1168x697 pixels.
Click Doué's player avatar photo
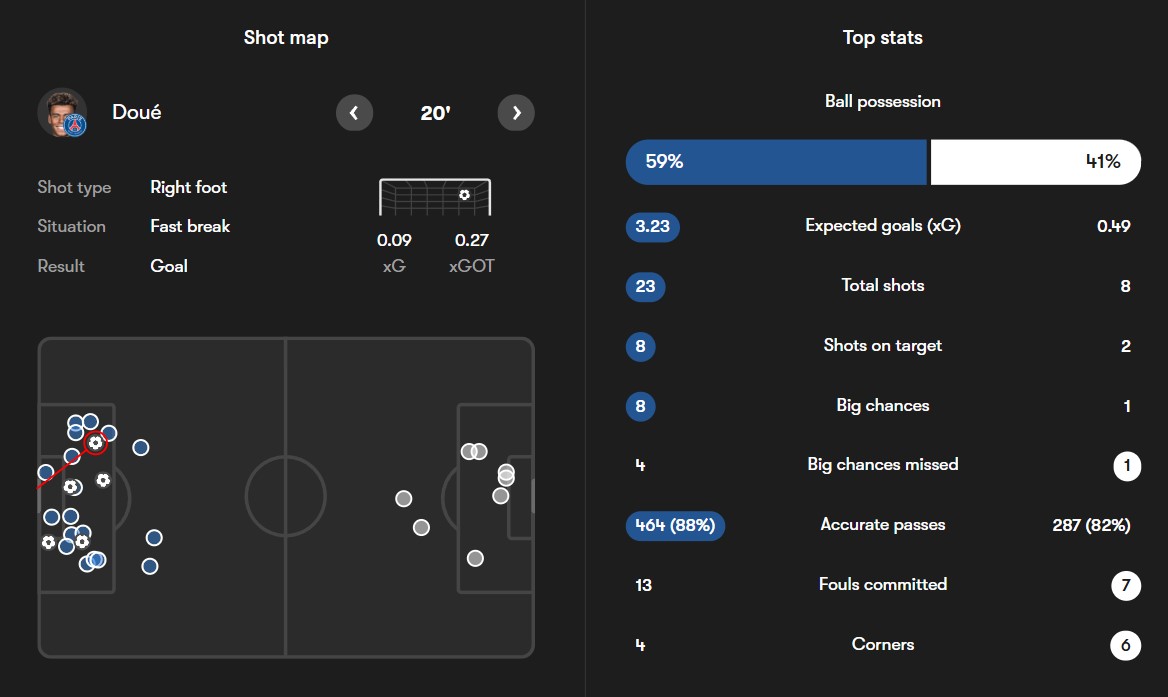point(62,113)
